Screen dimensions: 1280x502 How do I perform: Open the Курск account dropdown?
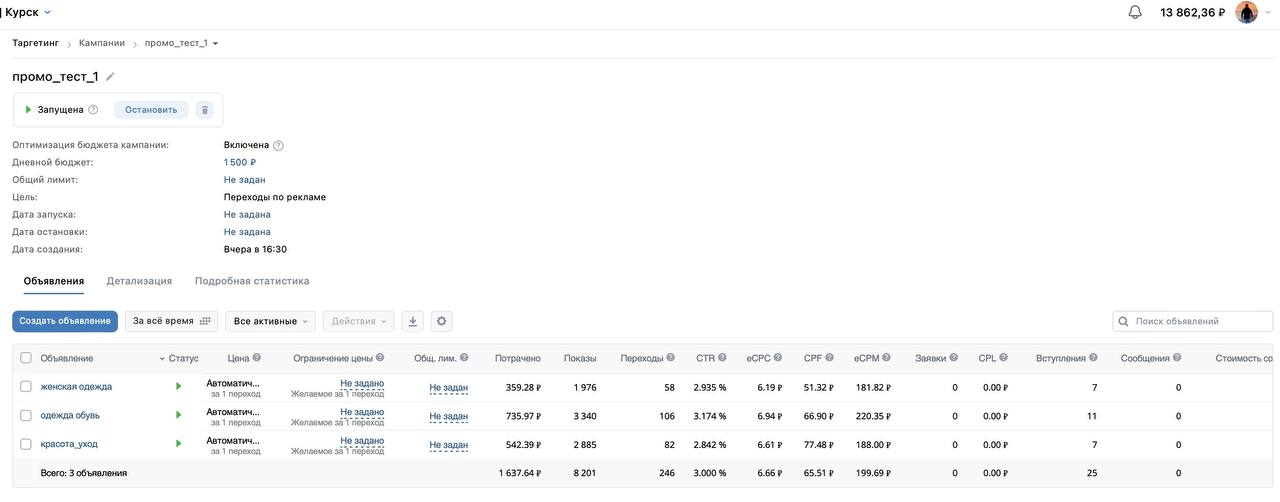[x=27, y=13]
